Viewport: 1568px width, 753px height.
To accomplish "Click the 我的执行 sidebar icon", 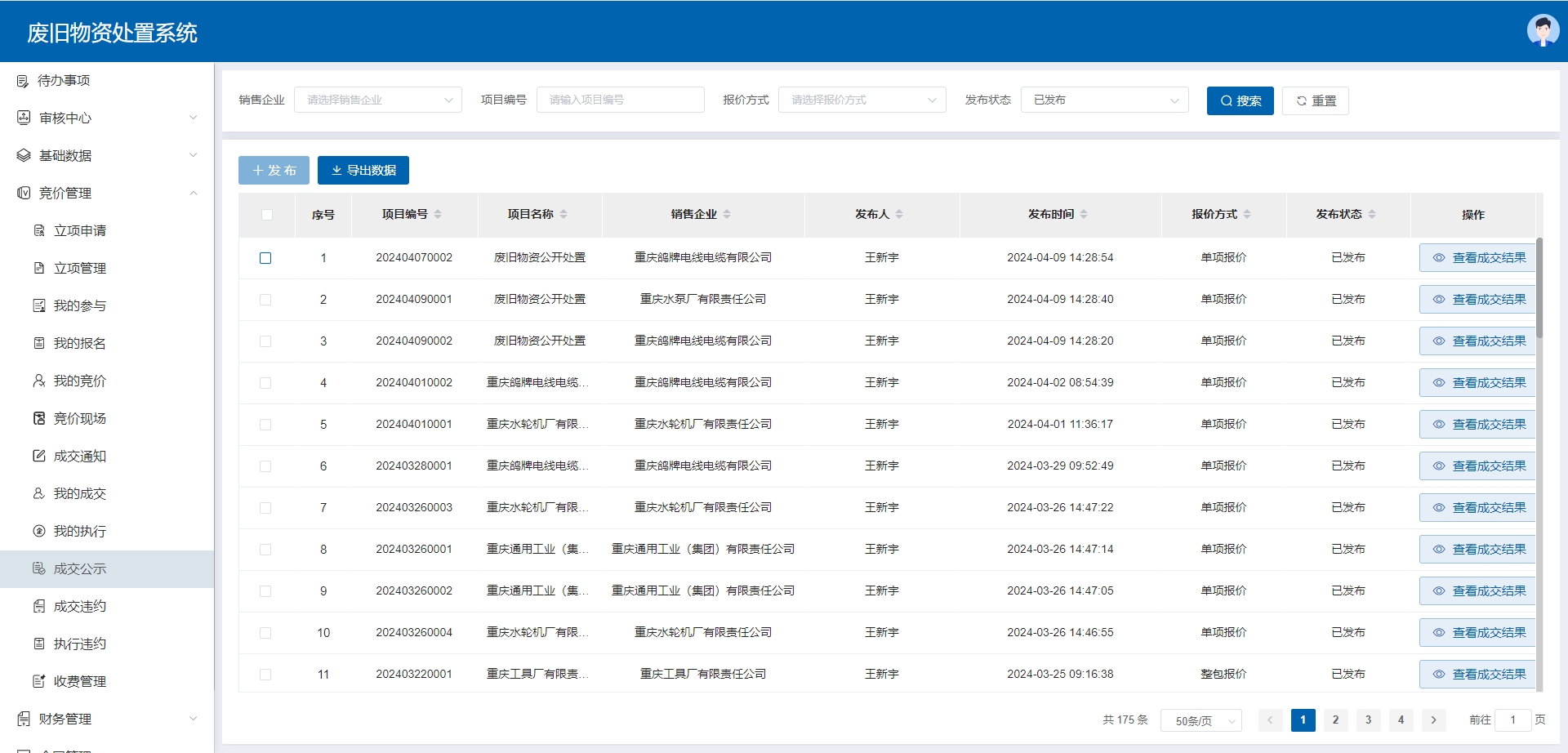I will pyautogui.click(x=38, y=531).
